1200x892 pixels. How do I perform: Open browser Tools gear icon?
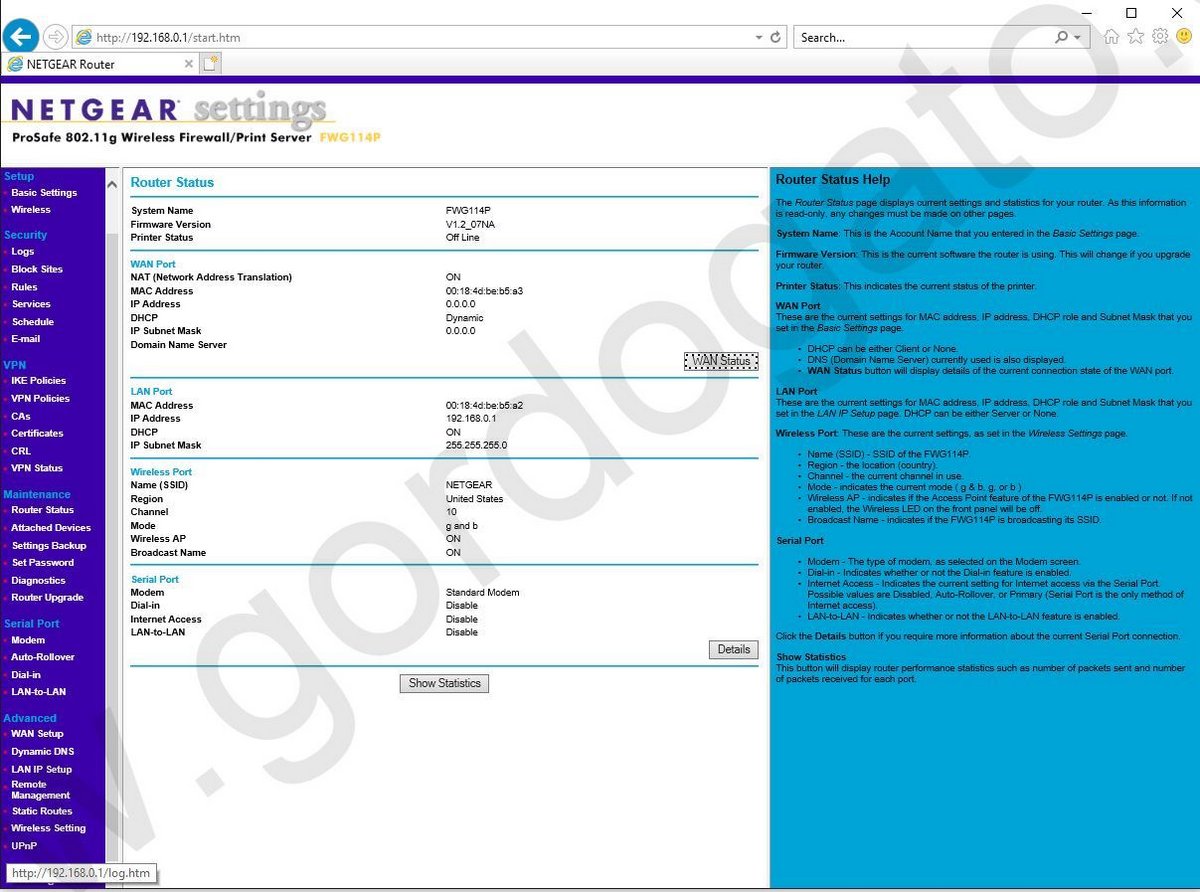click(1160, 37)
